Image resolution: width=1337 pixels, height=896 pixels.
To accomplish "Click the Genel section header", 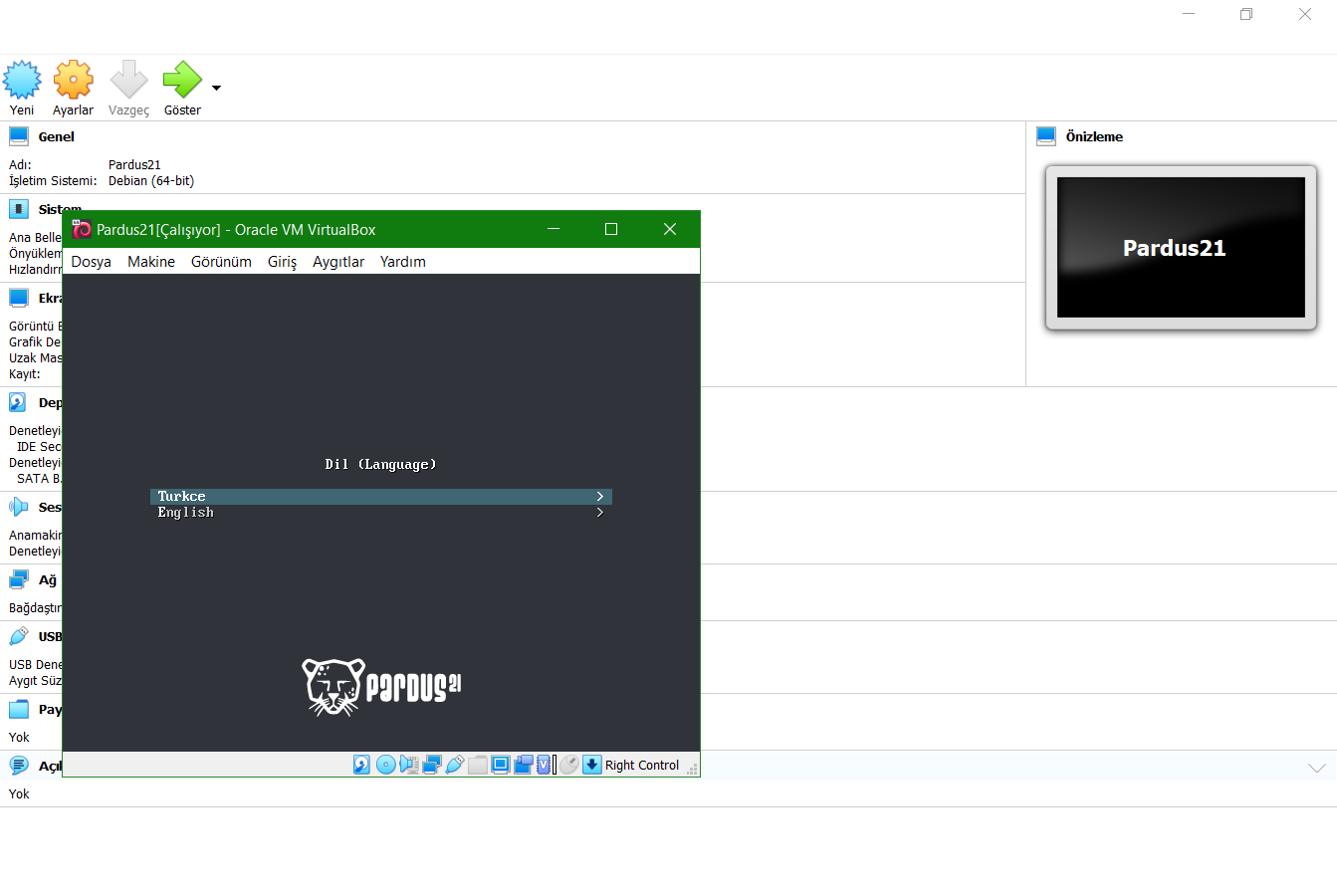I will tap(56, 137).
